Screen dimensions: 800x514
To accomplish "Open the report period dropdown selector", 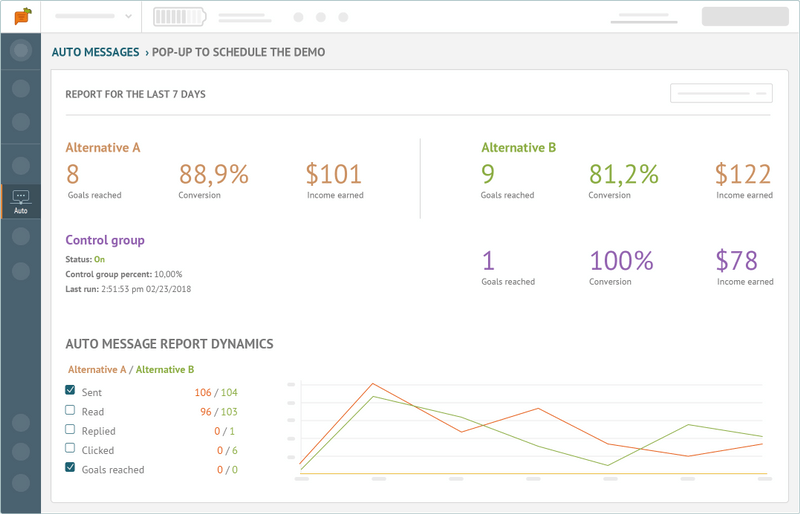I will click(721, 94).
